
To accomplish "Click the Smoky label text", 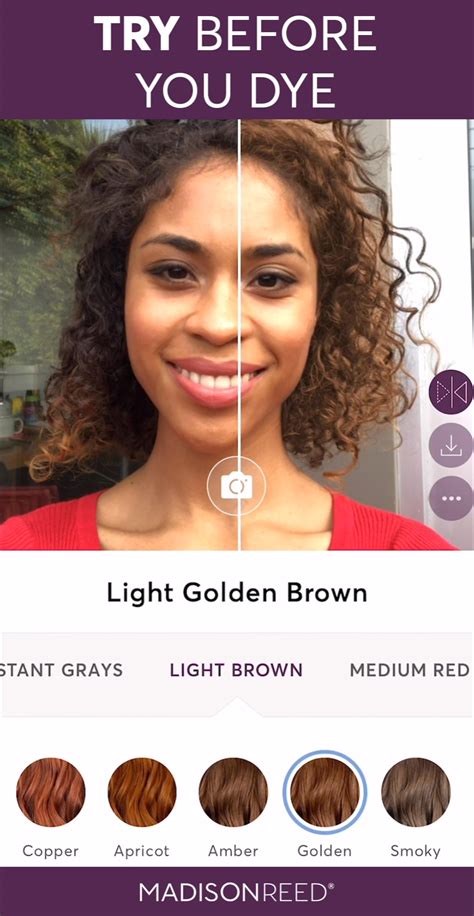I will [x=416, y=851].
